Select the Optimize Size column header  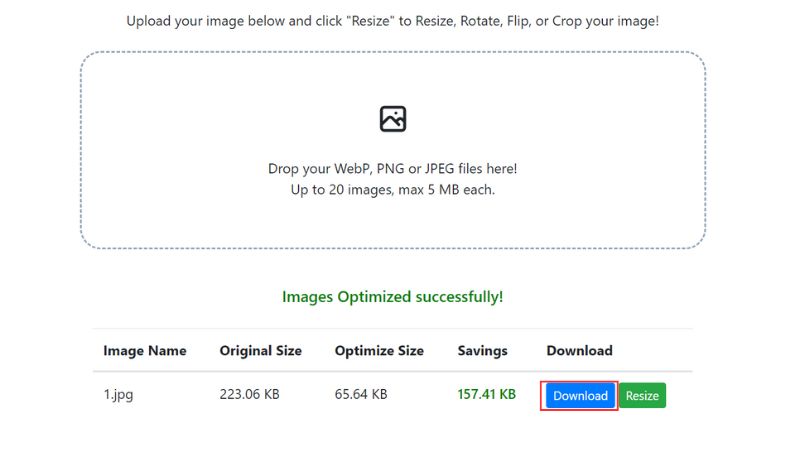(379, 351)
